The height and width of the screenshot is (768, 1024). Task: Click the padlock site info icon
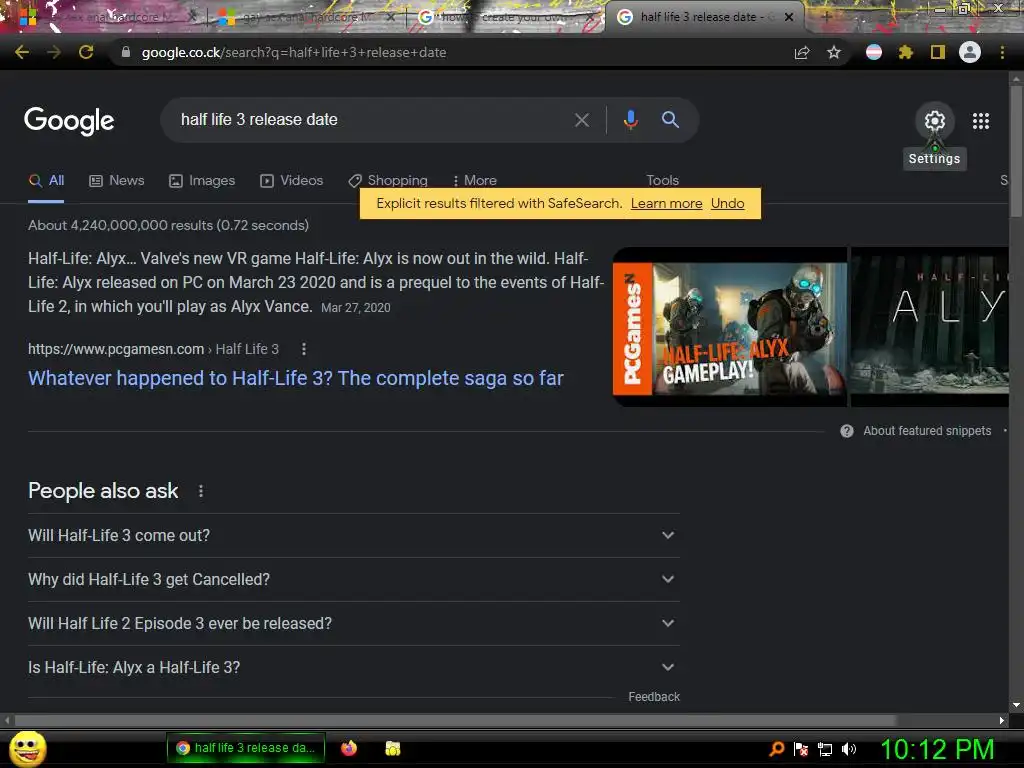click(x=126, y=52)
